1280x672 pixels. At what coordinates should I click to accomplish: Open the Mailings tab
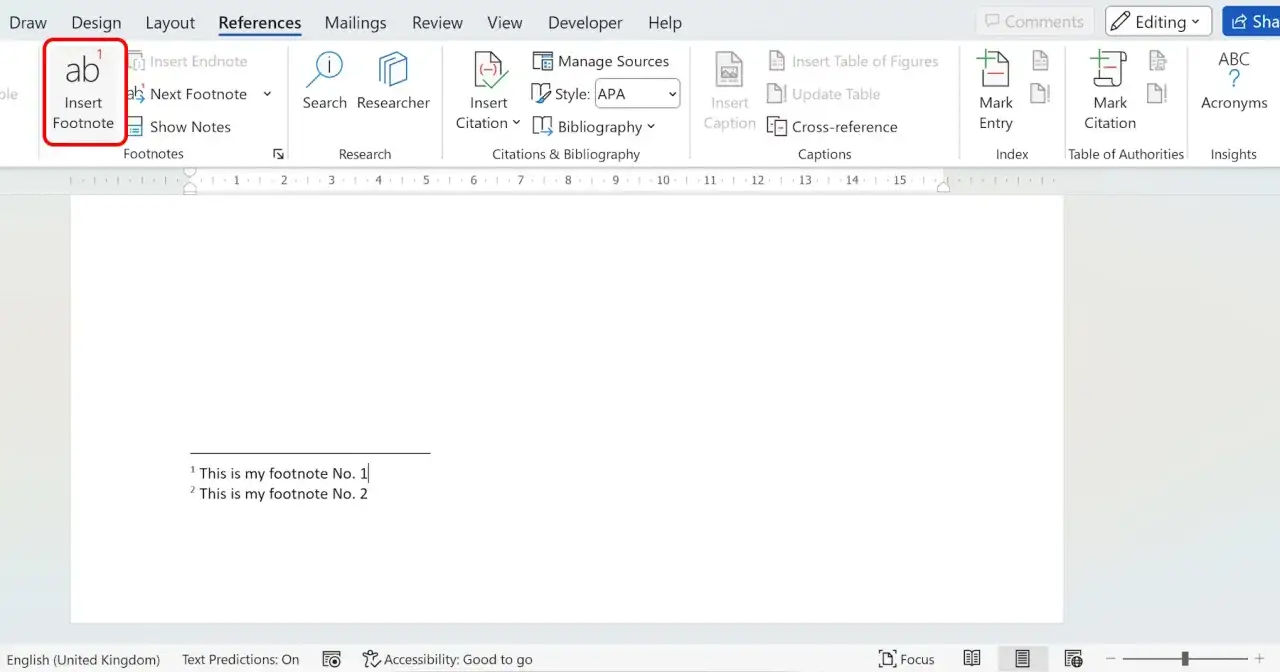click(x=355, y=22)
